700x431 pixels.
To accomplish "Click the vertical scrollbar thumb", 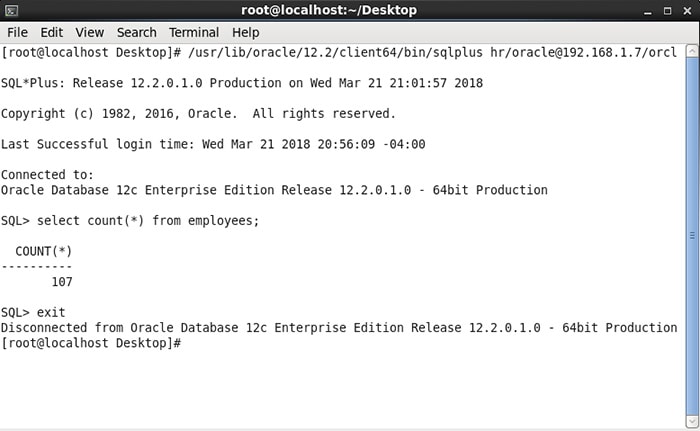I will [693, 235].
